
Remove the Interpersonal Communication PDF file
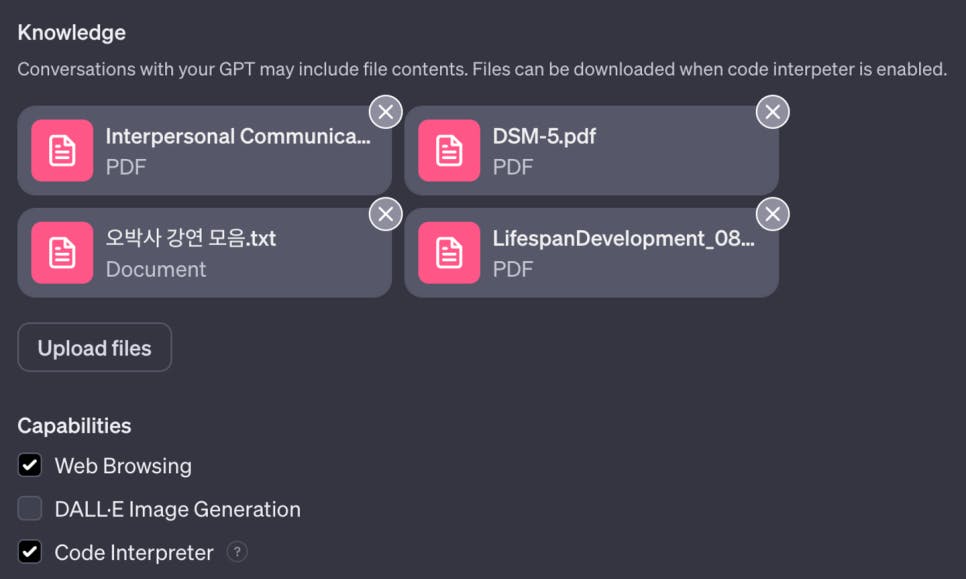(x=386, y=112)
